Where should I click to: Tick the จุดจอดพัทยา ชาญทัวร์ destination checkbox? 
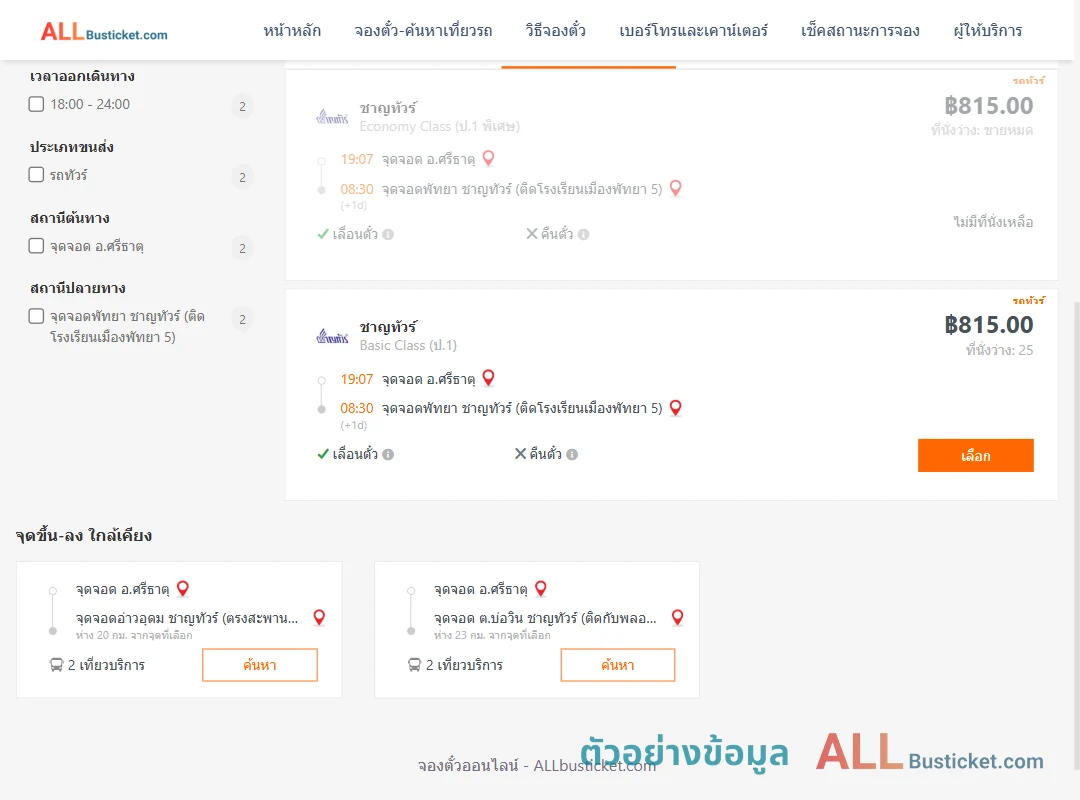click(37, 316)
